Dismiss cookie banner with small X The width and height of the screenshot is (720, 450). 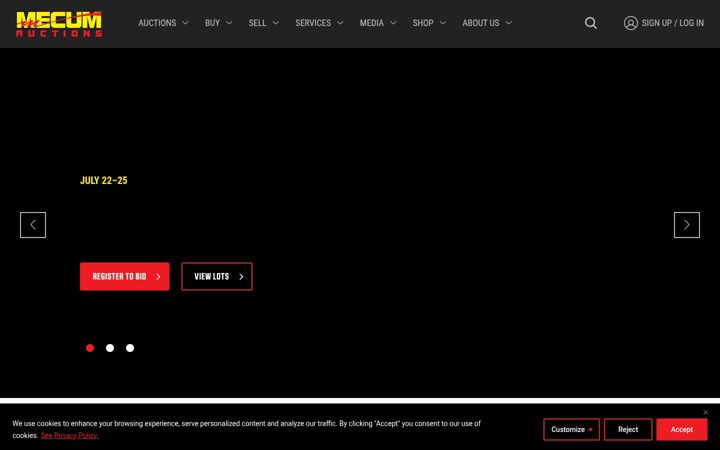[706, 412]
